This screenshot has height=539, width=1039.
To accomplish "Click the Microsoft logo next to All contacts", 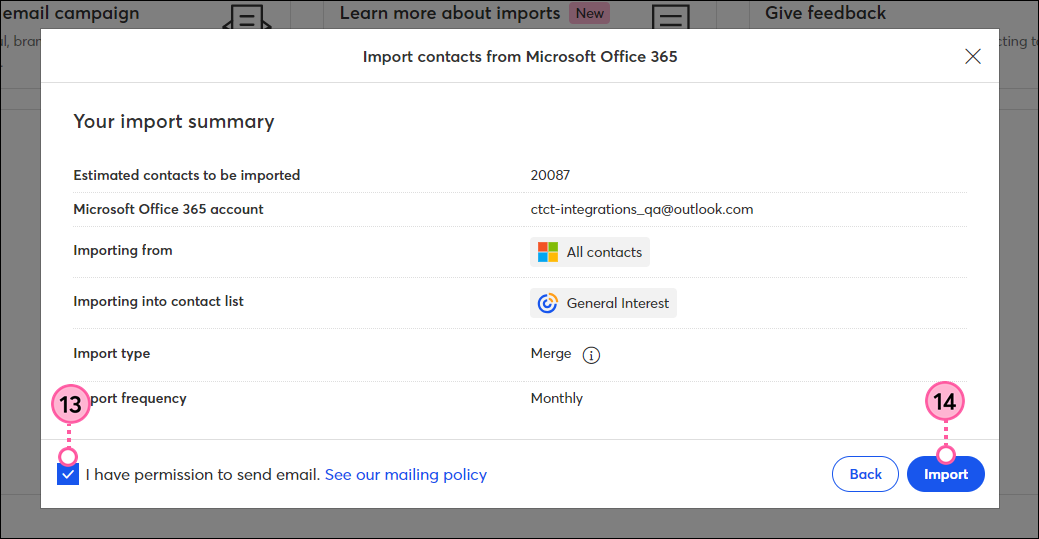I will [548, 252].
